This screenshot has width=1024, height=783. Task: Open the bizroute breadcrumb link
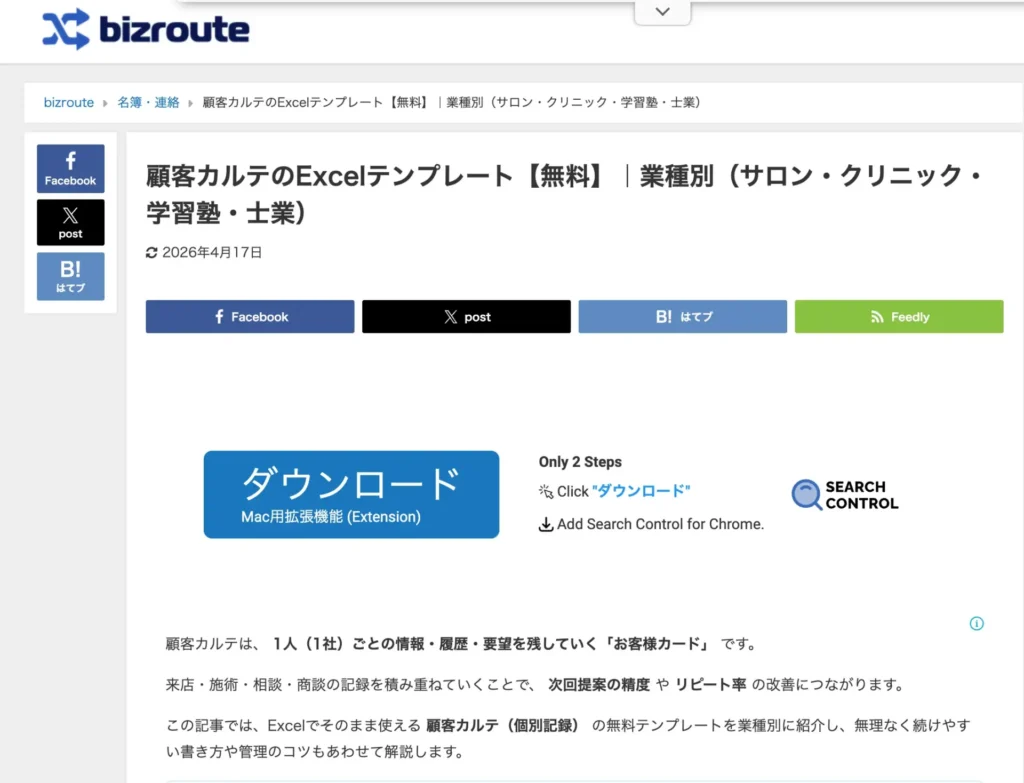click(69, 103)
